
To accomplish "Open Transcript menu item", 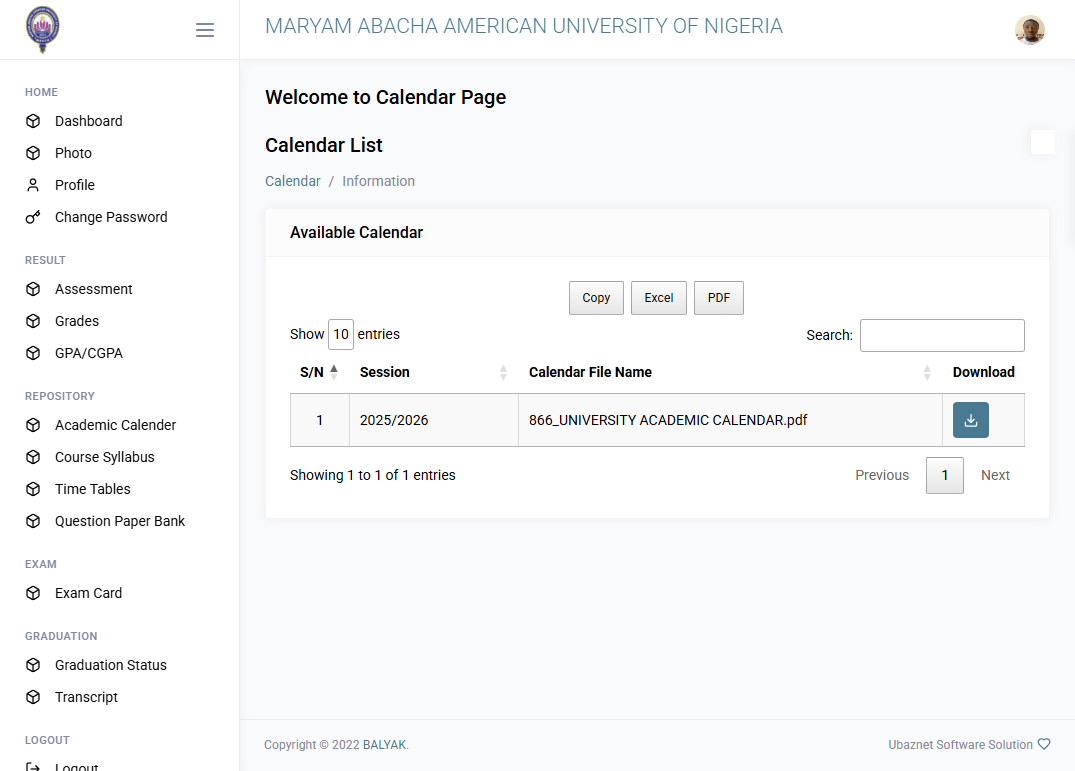I will point(86,697).
